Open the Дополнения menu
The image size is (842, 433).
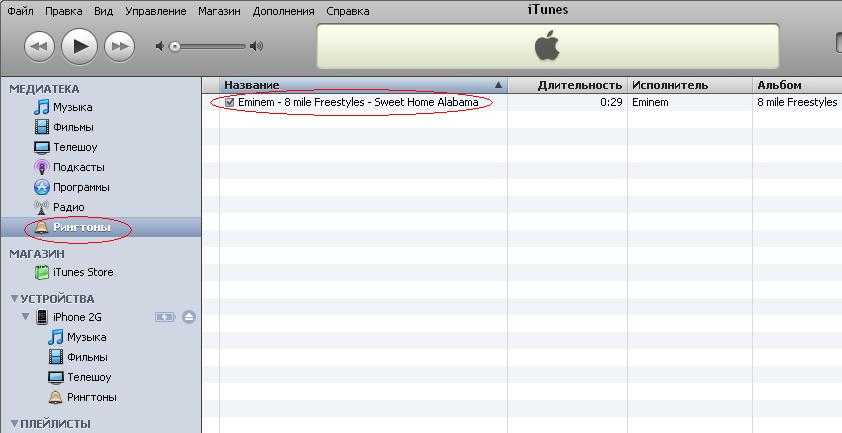point(284,11)
